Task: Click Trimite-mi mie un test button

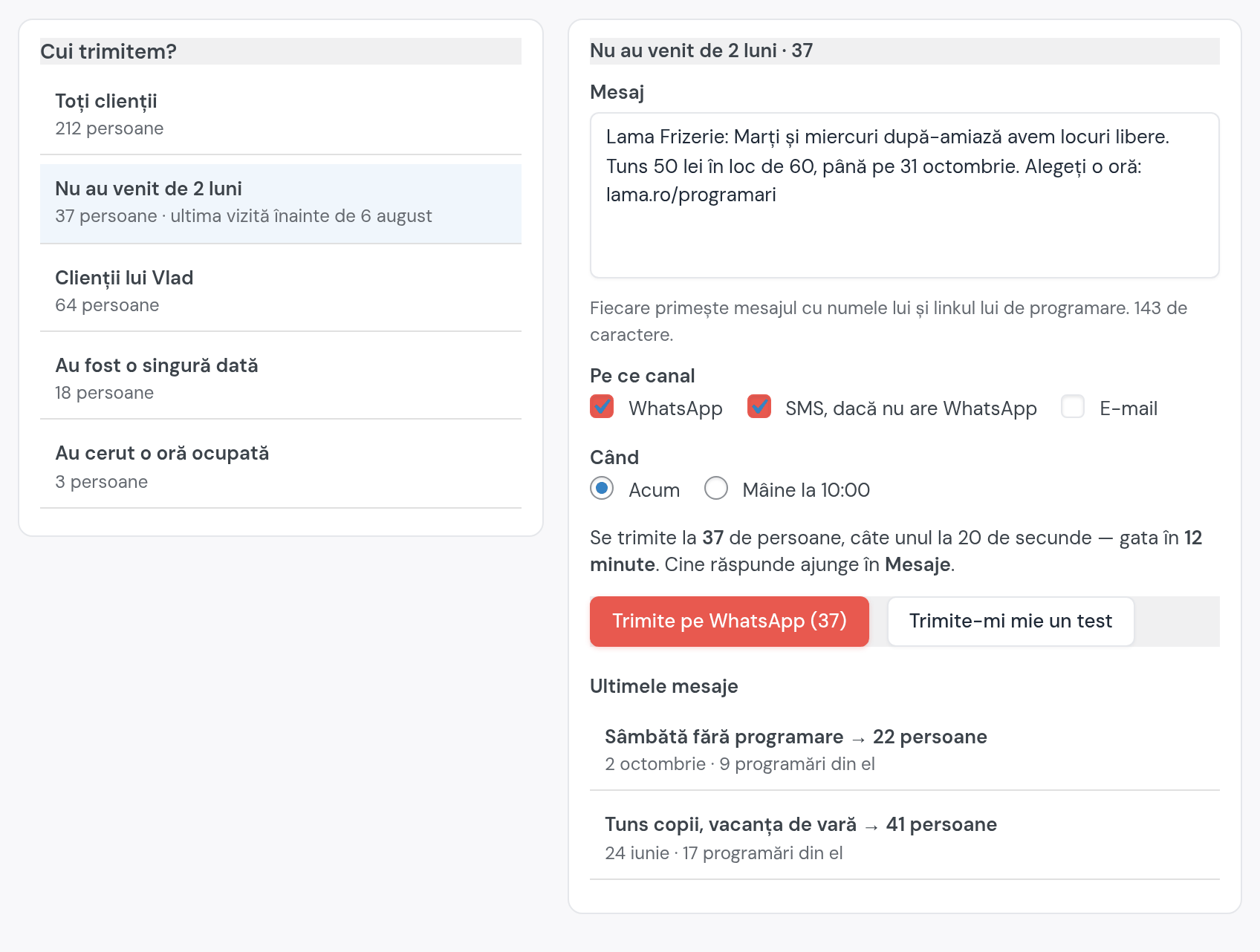Action: pyautogui.click(x=1010, y=622)
